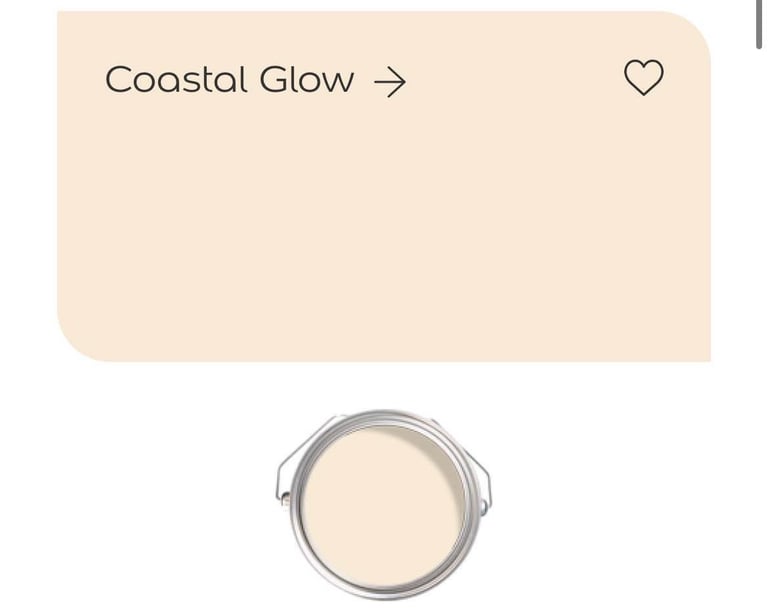768x611 pixels.
Task: Select the Coastal Glow peach color swatch
Action: tap(384, 186)
